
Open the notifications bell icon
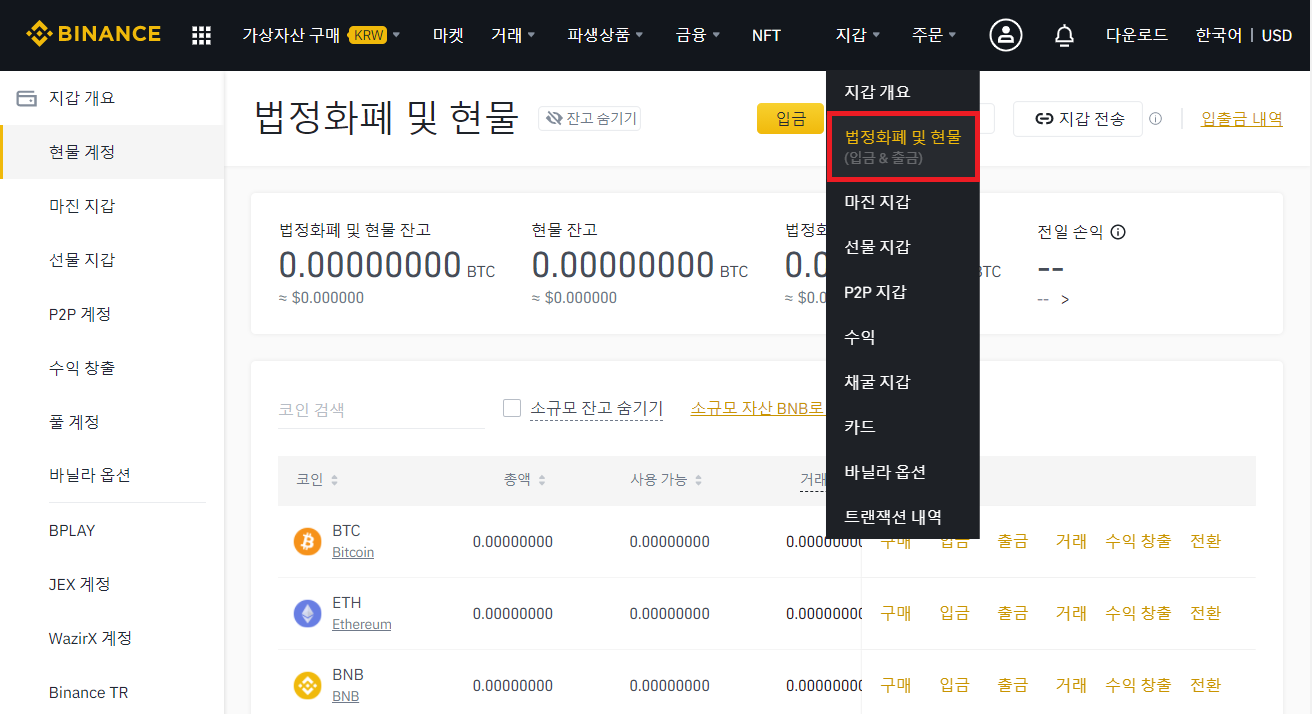coord(1064,36)
